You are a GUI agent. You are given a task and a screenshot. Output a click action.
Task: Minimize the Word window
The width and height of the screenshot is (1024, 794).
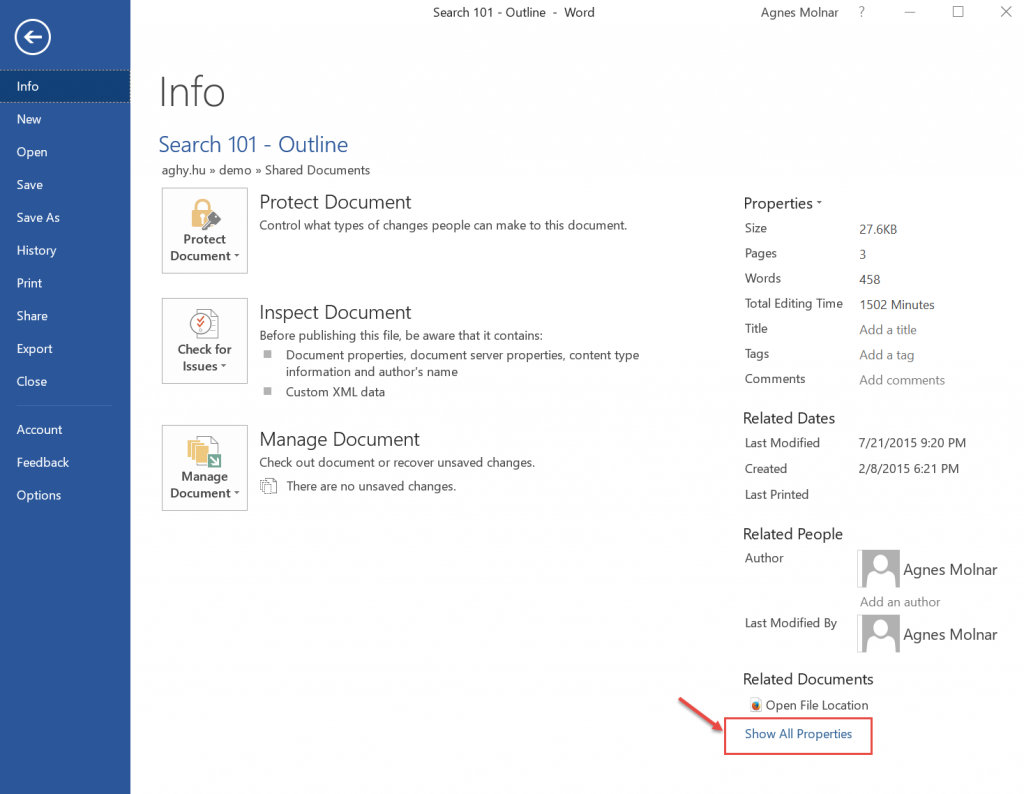point(909,12)
